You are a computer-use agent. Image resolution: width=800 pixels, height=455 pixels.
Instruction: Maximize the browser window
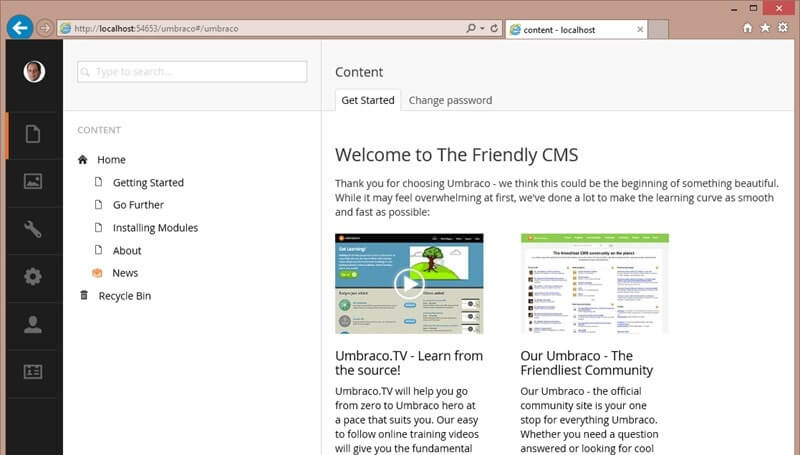coord(754,8)
